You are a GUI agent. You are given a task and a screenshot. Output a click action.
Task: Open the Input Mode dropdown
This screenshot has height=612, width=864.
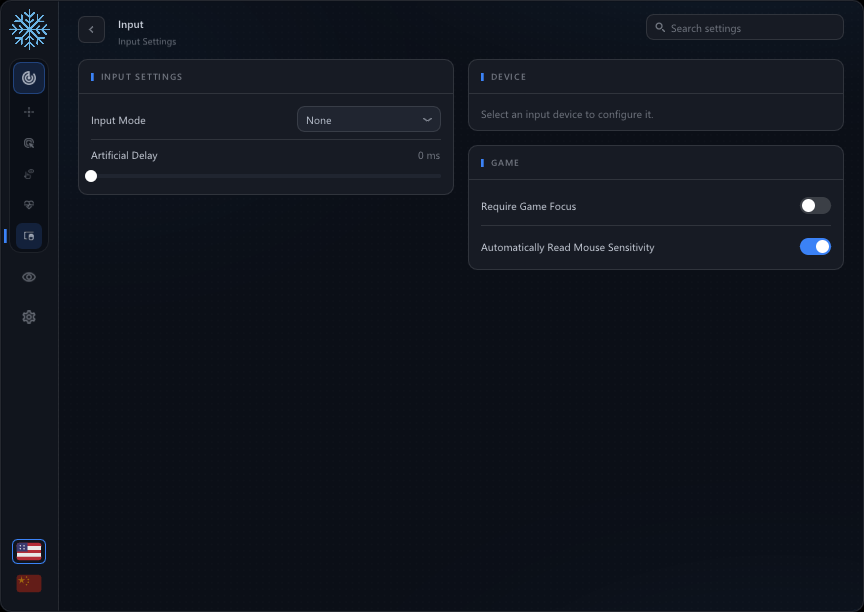coord(369,120)
